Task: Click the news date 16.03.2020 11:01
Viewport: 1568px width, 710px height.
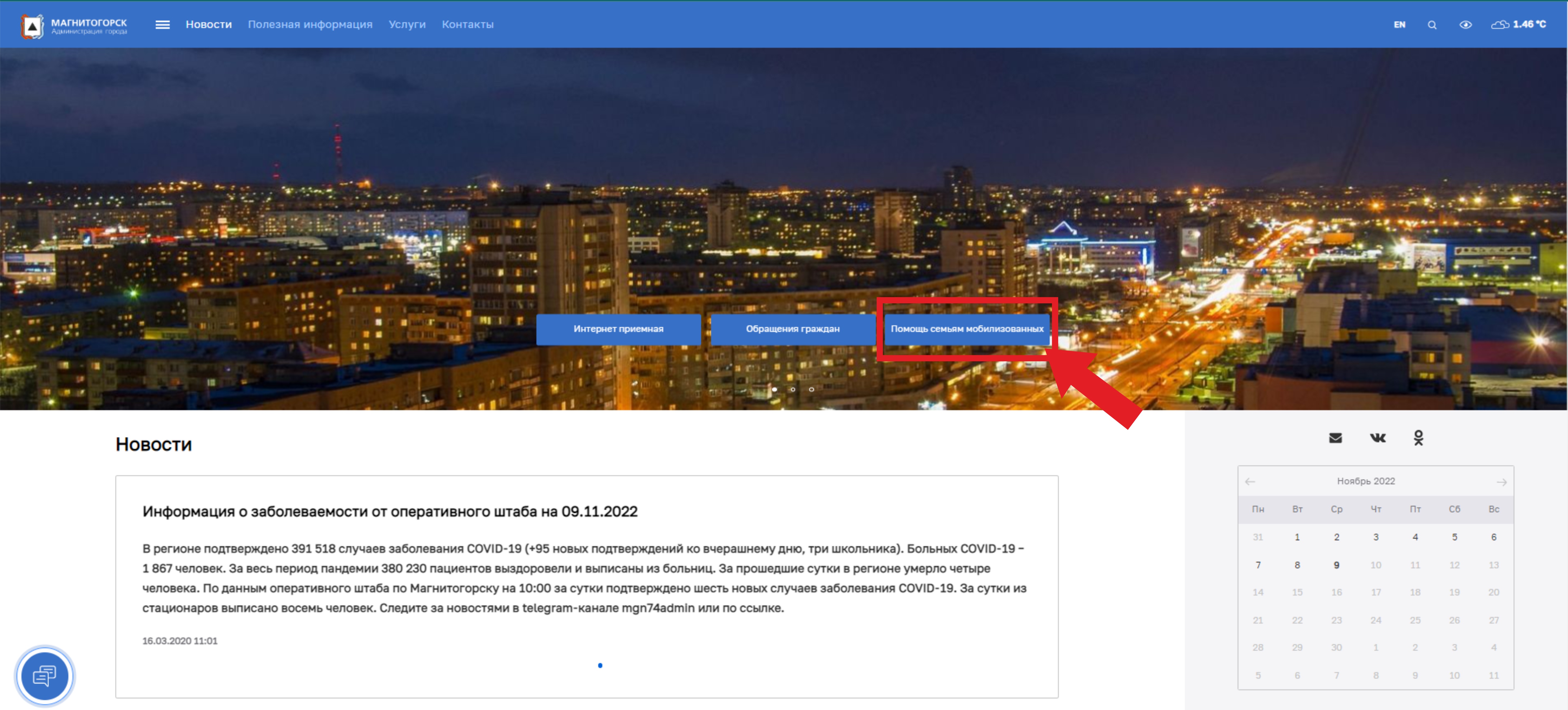Action: click(x=180, y=641)
